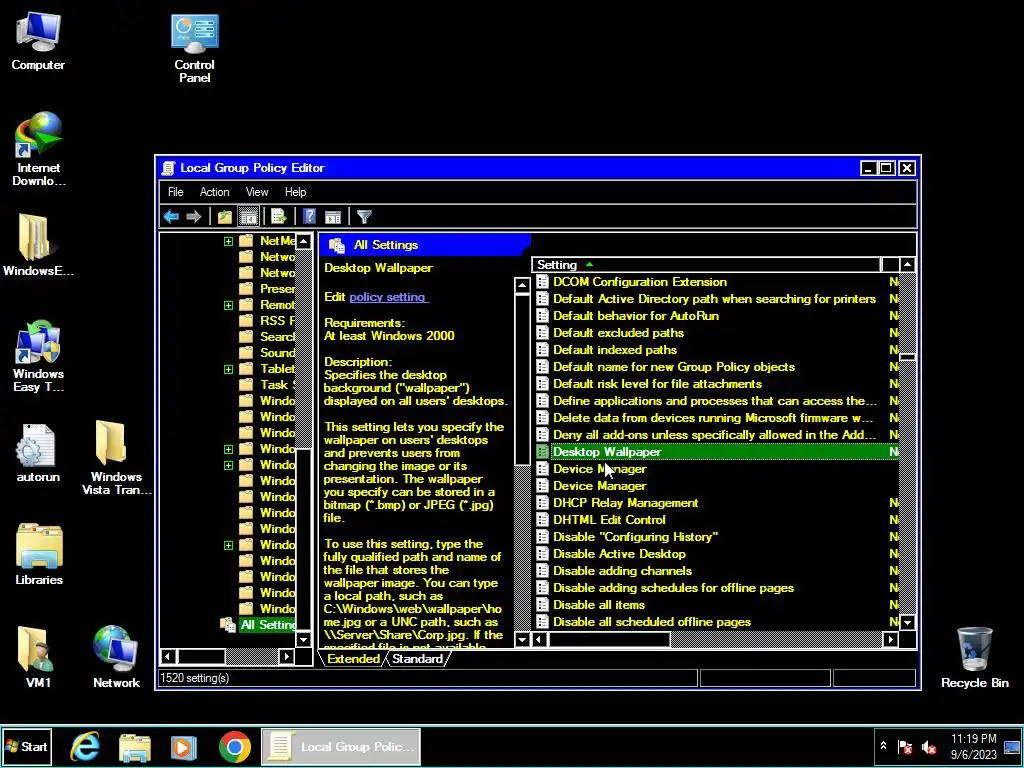Select the DHCP Relay Management setting
This screenshot has width=1024, height=768.
(625, 503)
